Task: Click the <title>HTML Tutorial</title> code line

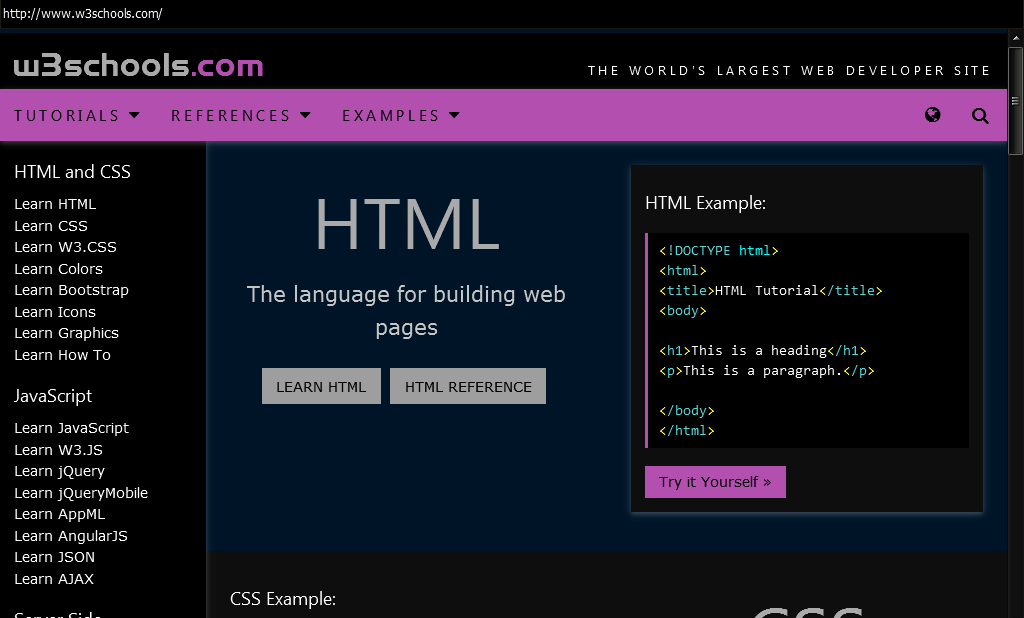Action: pos(771,290)
